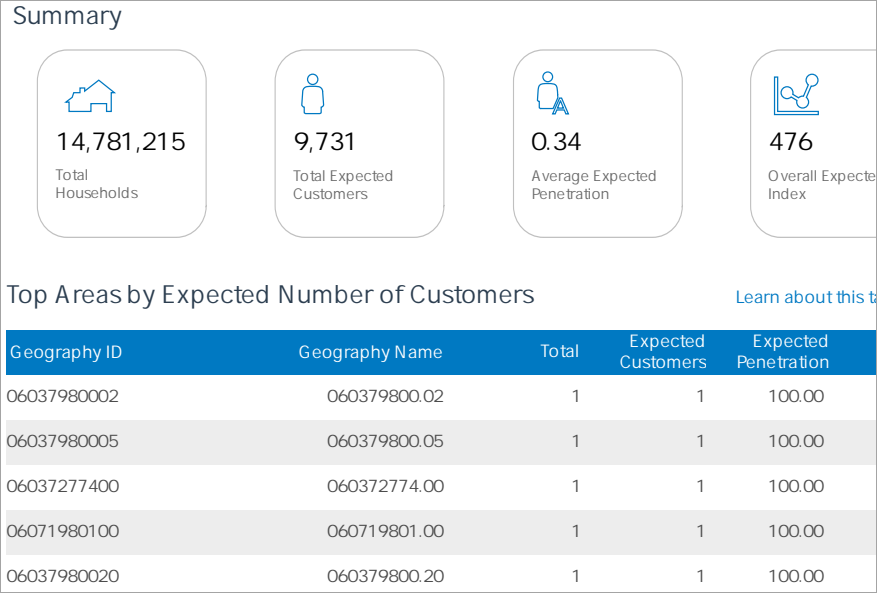877x593 pixels.
Task: Click the Top Areas by Expected Customers heading
Action: click(271, 295)
